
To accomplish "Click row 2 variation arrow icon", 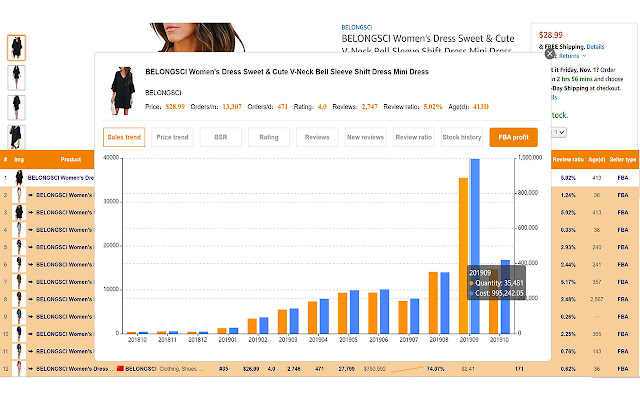I will point(30,195).
